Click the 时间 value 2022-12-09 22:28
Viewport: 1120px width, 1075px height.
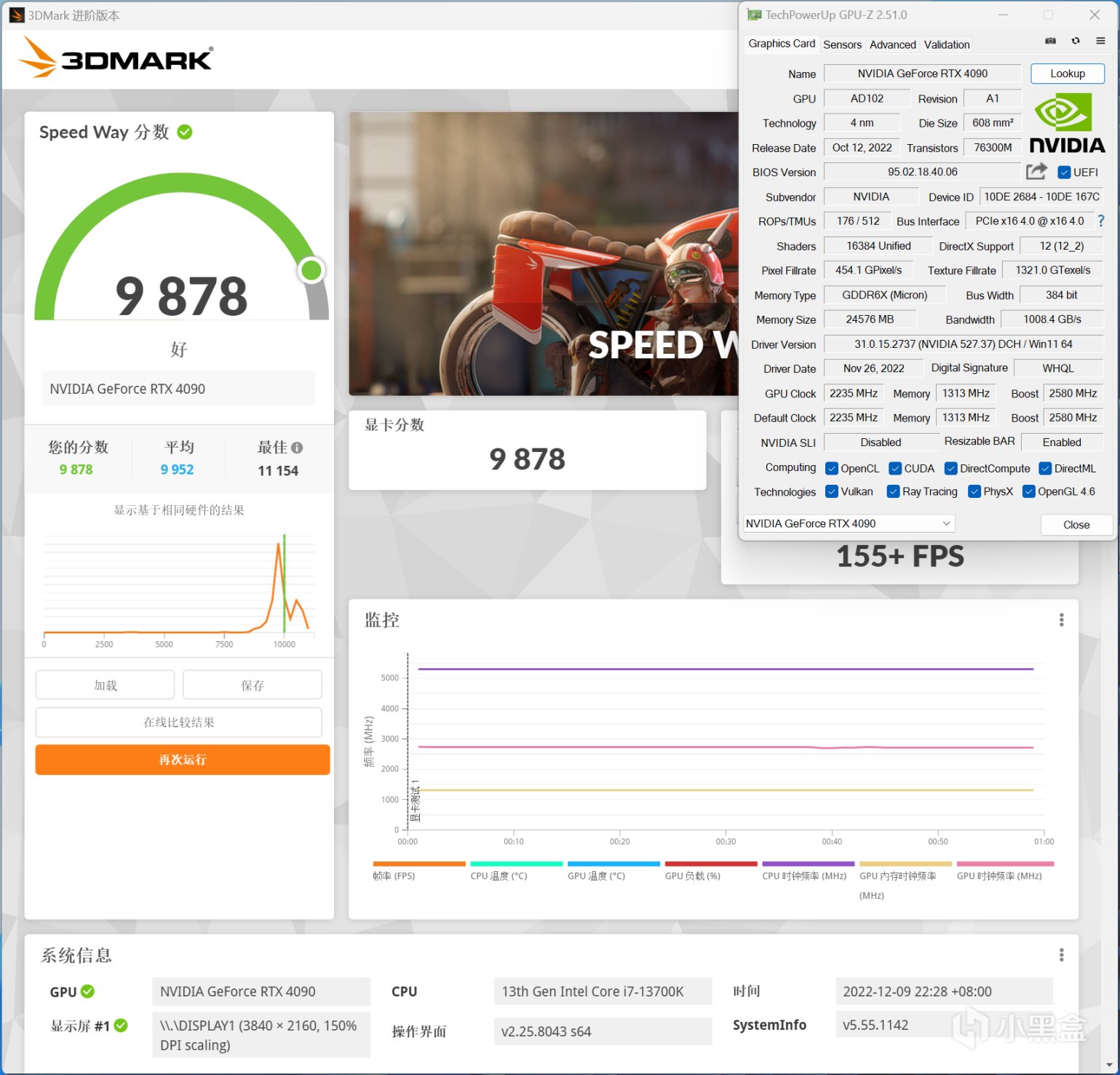[944, 991]
